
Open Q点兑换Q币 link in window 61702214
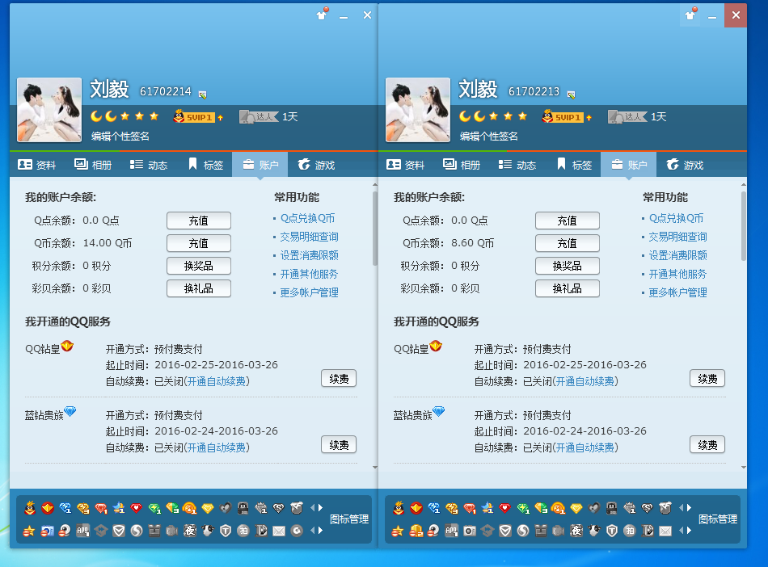pyautogui.click(x=308, y=218)
